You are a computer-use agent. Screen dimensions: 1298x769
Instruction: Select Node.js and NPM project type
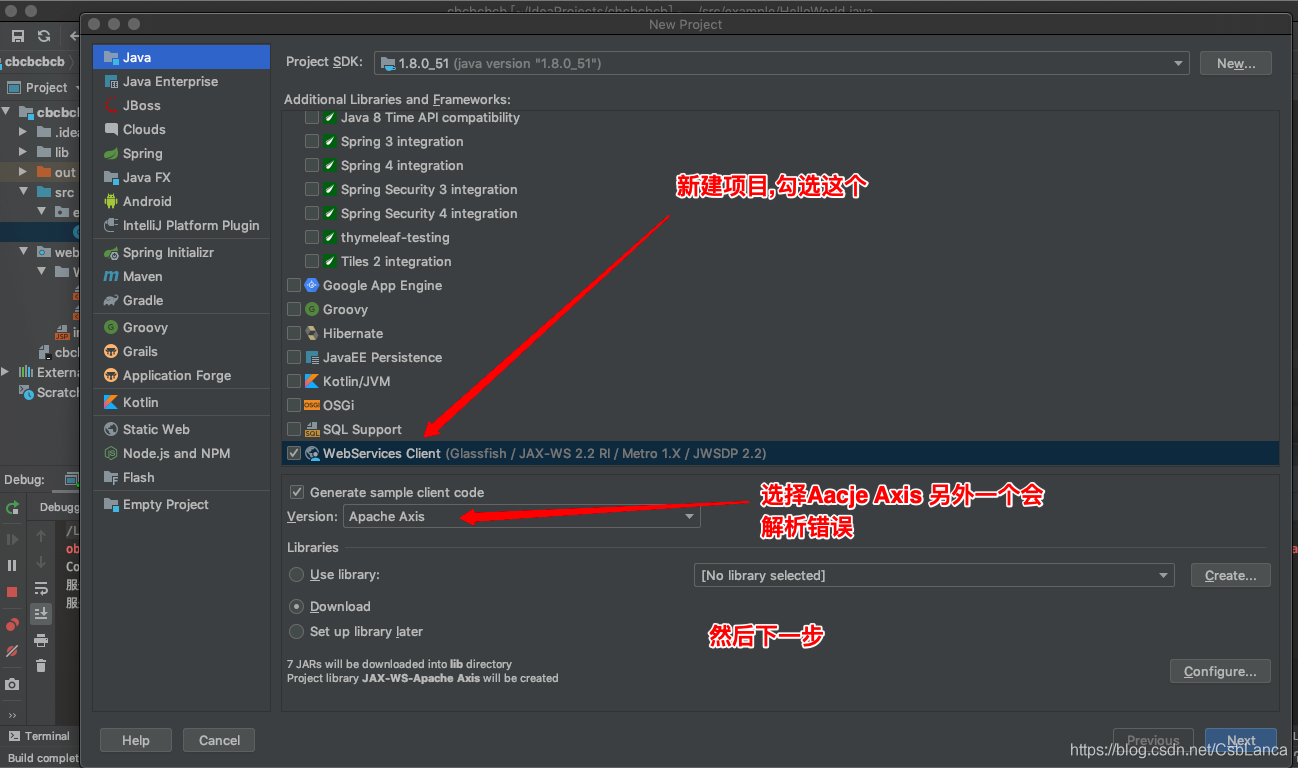pyautogui.click(x=181, y=453)
